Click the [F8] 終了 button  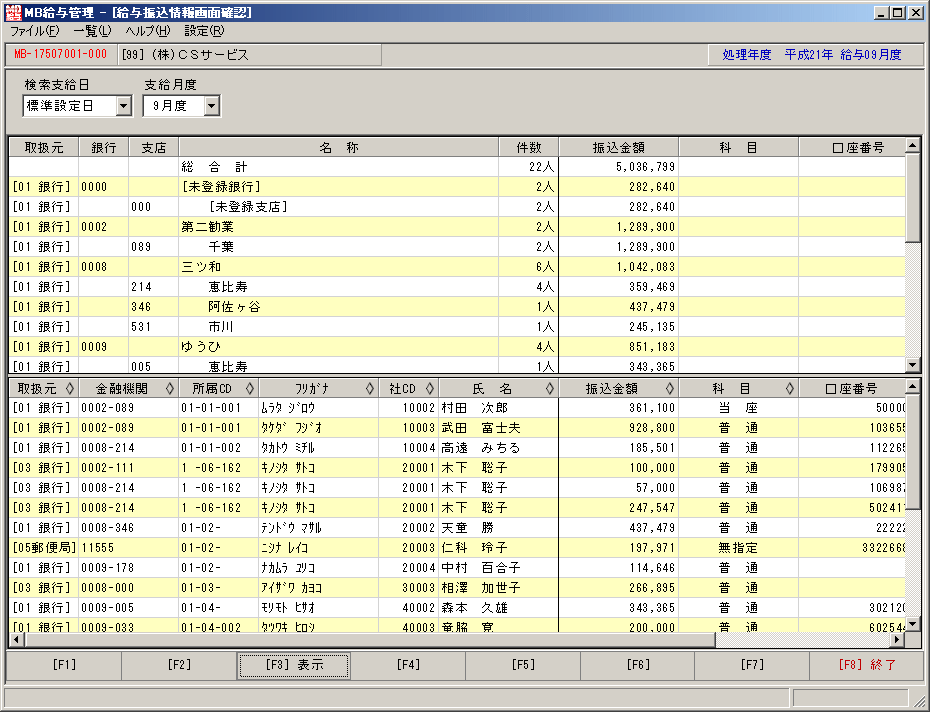tap(867, 665)
